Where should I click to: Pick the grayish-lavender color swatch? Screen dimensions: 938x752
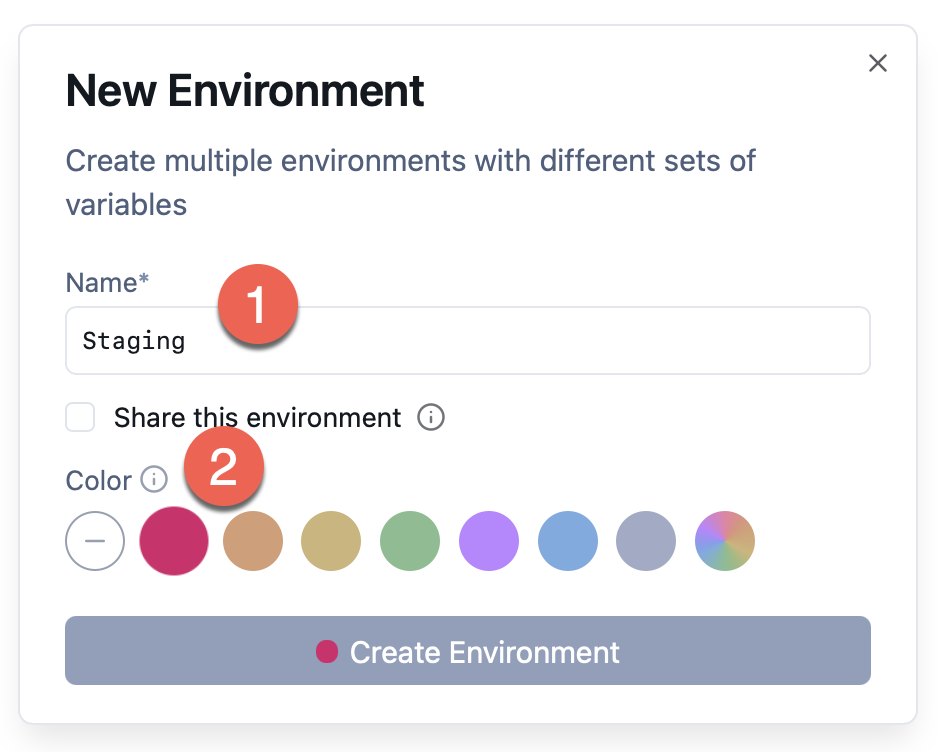[646, 541]
